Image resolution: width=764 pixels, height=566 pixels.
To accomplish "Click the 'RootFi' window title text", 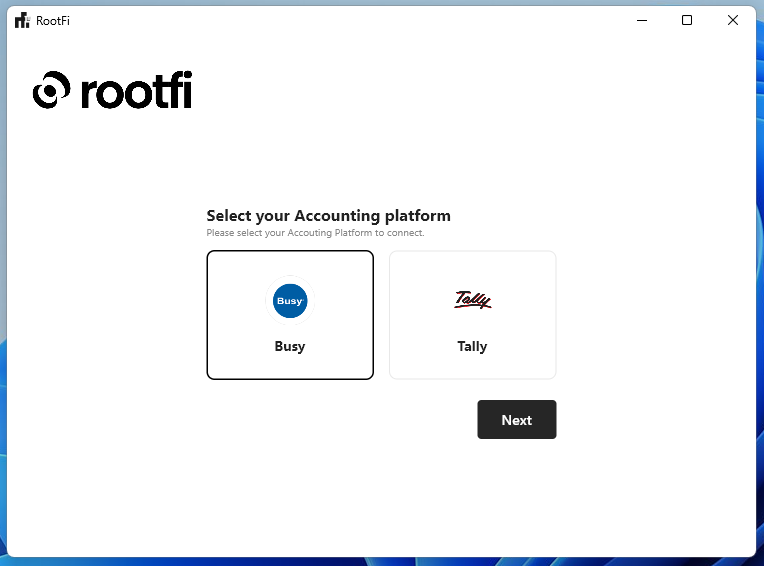I will (53, 21).
